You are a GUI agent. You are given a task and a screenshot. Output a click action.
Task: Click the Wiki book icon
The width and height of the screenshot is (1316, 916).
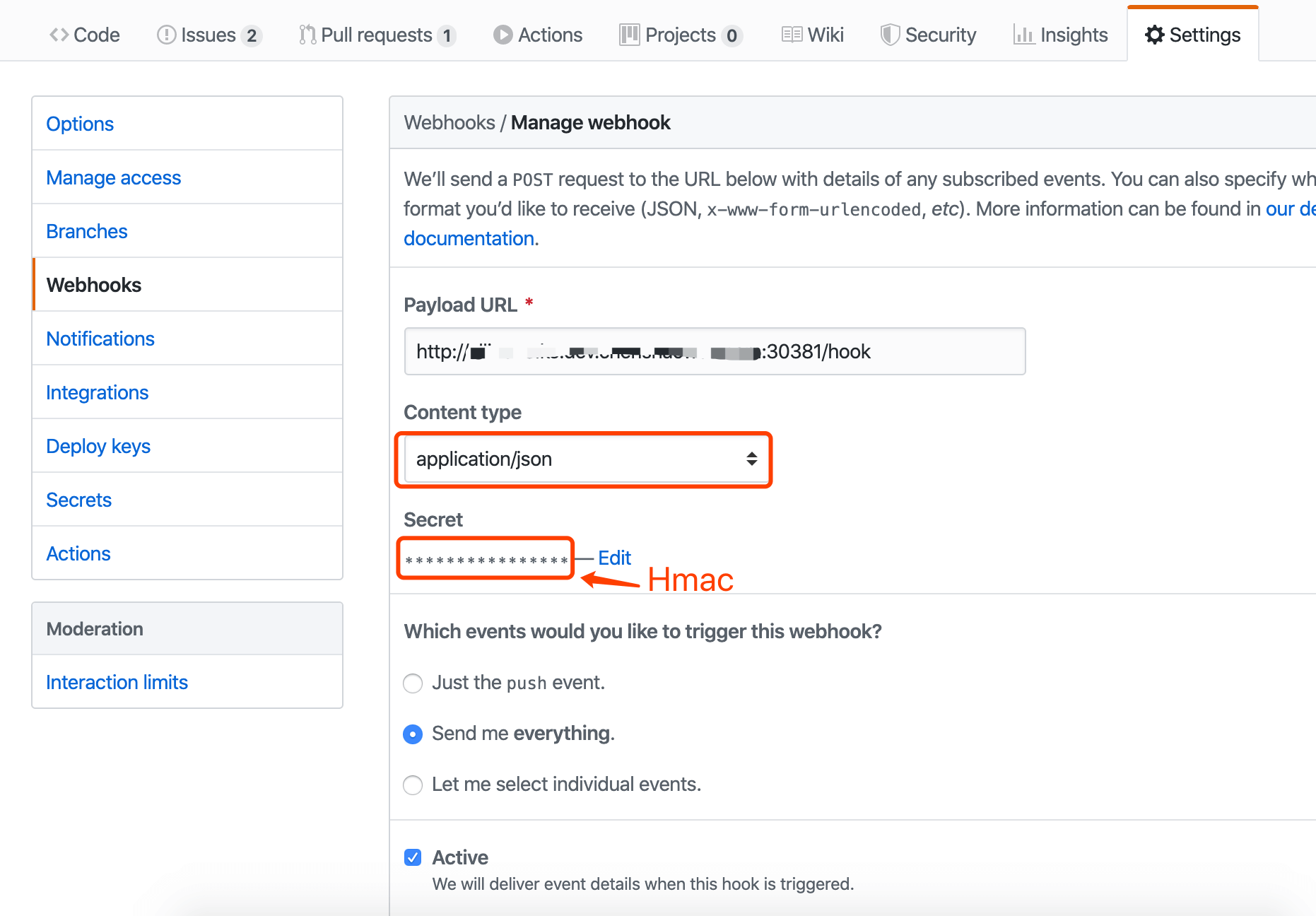point(792,35)
